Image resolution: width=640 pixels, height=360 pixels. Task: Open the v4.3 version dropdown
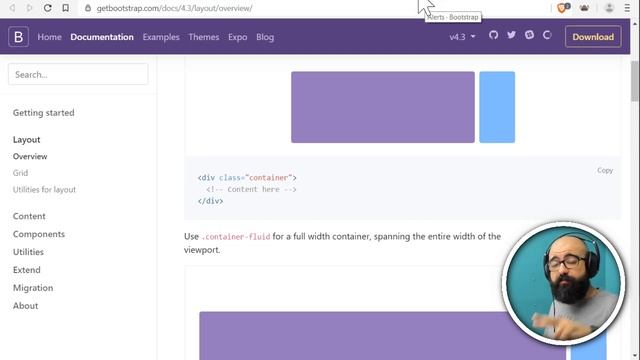(462, 37)
